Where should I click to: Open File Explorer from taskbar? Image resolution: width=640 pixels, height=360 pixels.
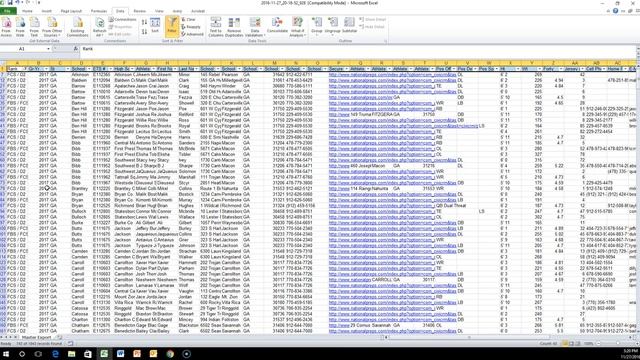click(x=71, y=354)
